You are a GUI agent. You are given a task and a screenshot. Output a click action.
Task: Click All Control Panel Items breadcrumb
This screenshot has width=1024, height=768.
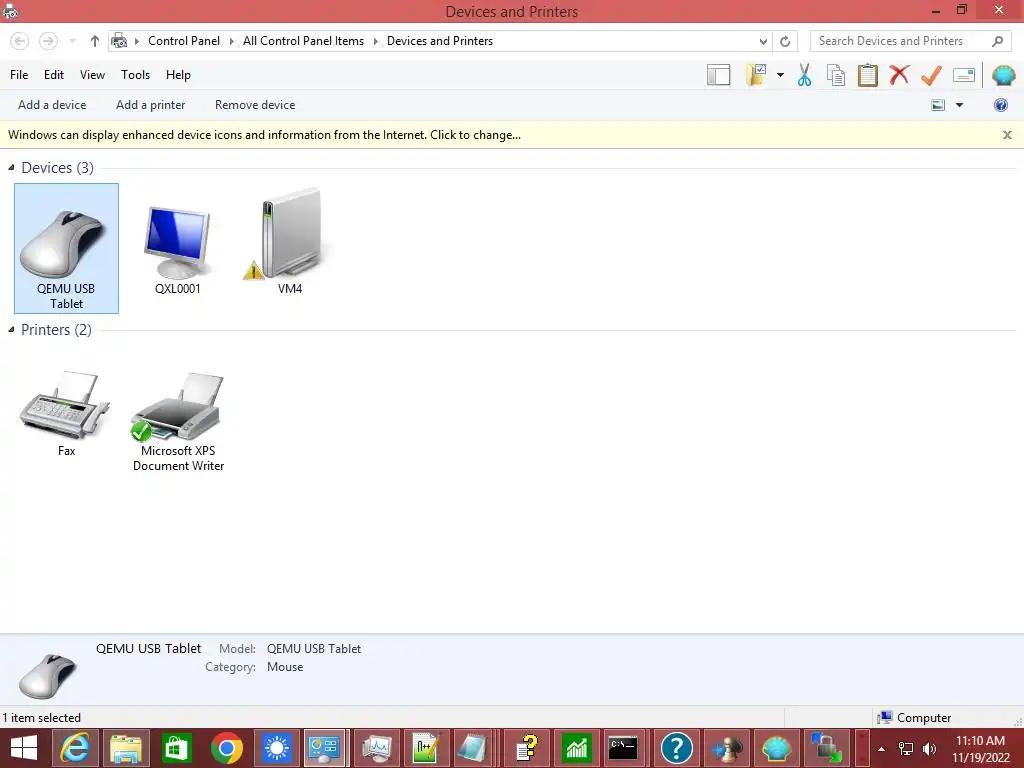click(x=304, y=41)
